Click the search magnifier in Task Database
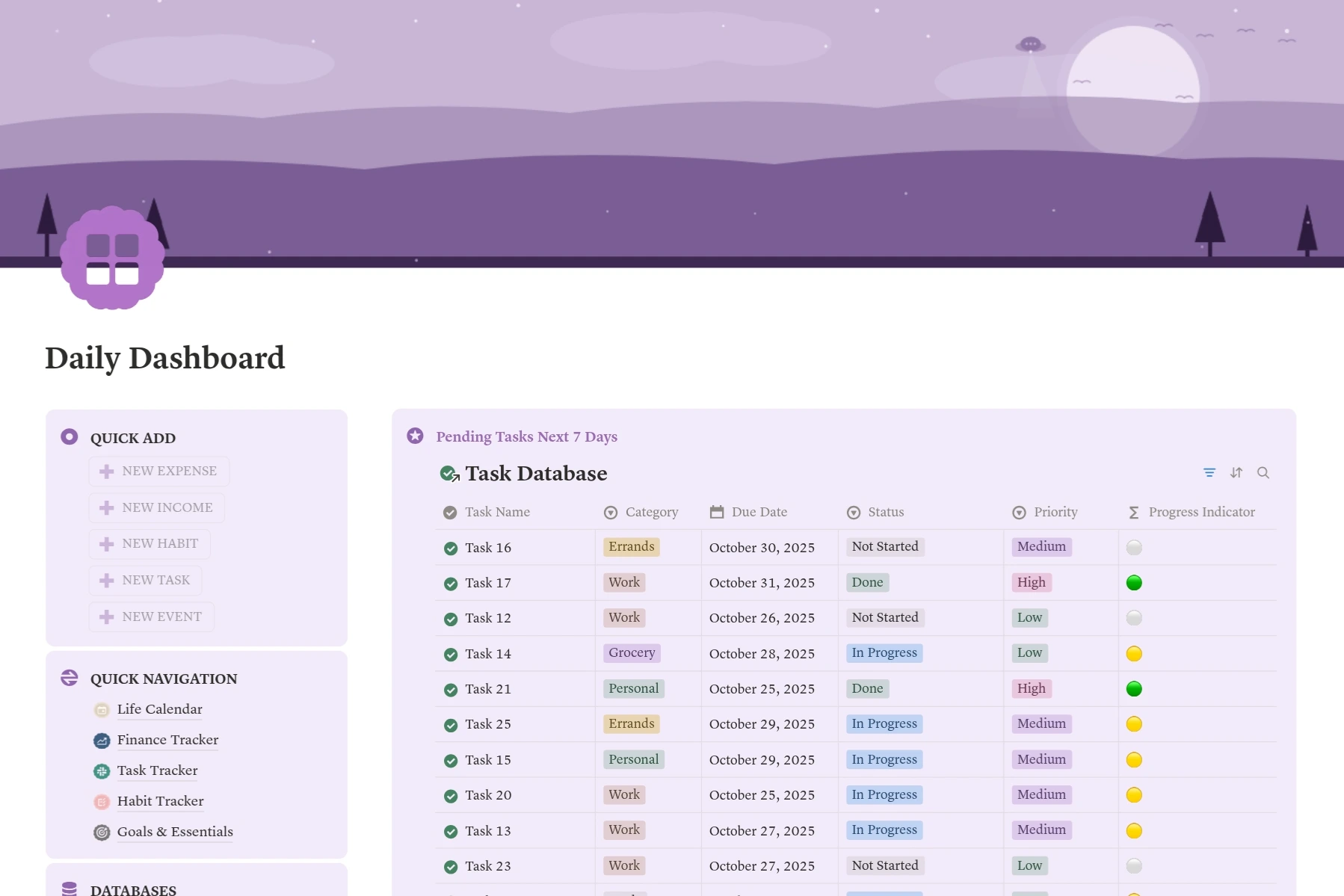This screenshot has height=896, width=1344. [1263, 472]
